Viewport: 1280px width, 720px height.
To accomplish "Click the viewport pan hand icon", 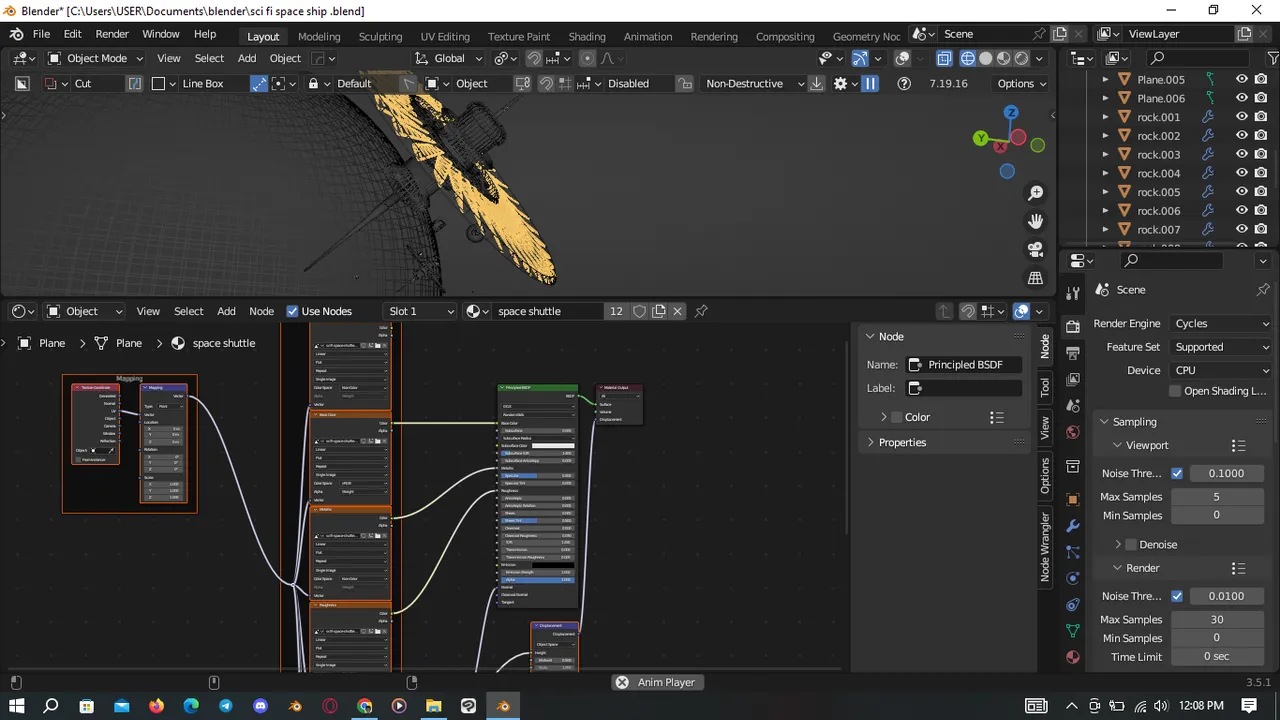I will (1036, 221).
